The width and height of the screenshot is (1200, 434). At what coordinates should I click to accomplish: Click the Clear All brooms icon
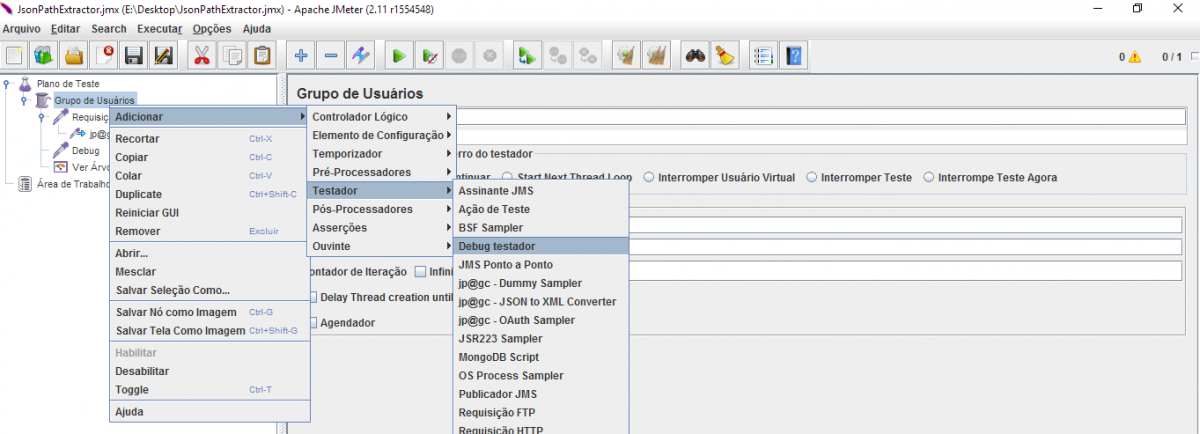pyautogui.click(x=656, y=56)
